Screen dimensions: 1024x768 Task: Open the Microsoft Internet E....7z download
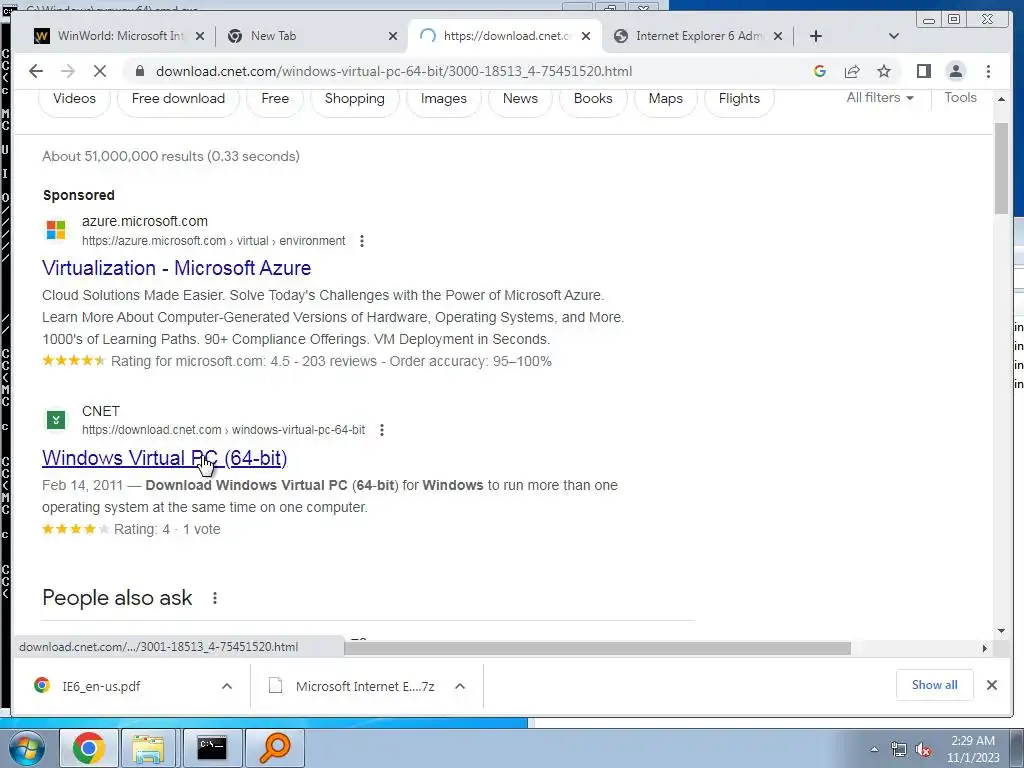pos(353,686)
